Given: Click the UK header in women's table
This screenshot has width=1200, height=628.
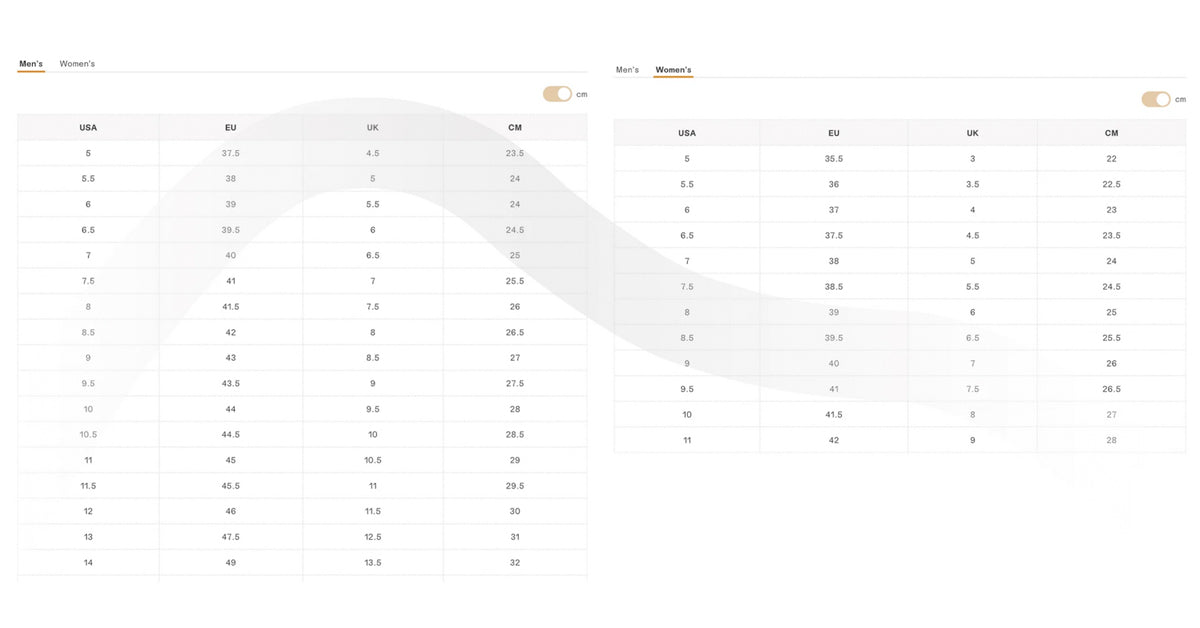Looking at the screenshot, I should [x=973, y=133].
